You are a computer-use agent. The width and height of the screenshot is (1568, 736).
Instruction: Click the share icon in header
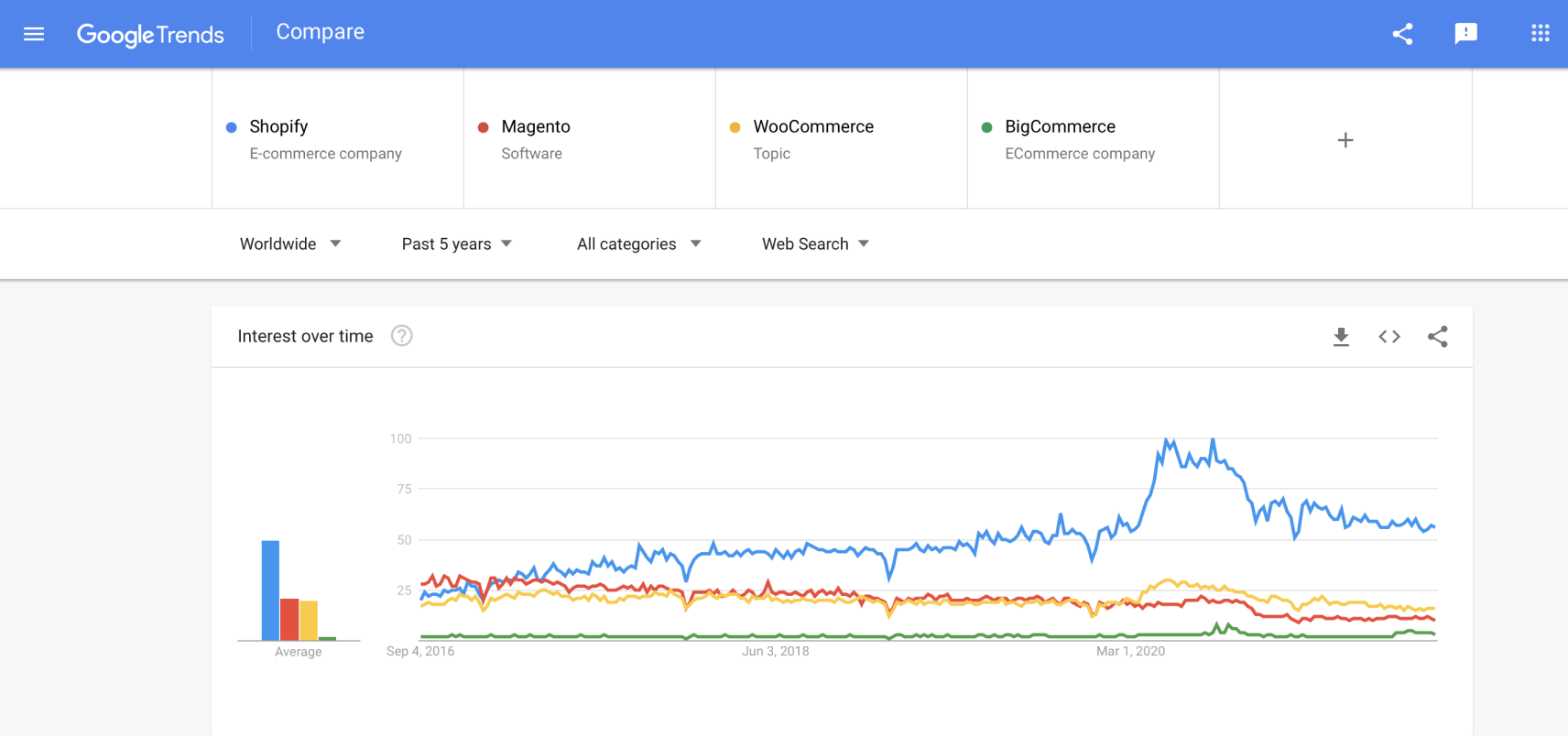1402,34
